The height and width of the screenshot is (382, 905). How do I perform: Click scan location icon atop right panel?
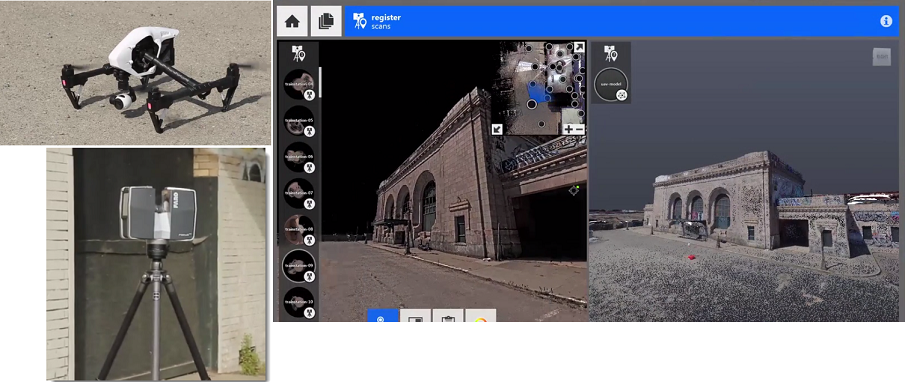click(611, 54)
